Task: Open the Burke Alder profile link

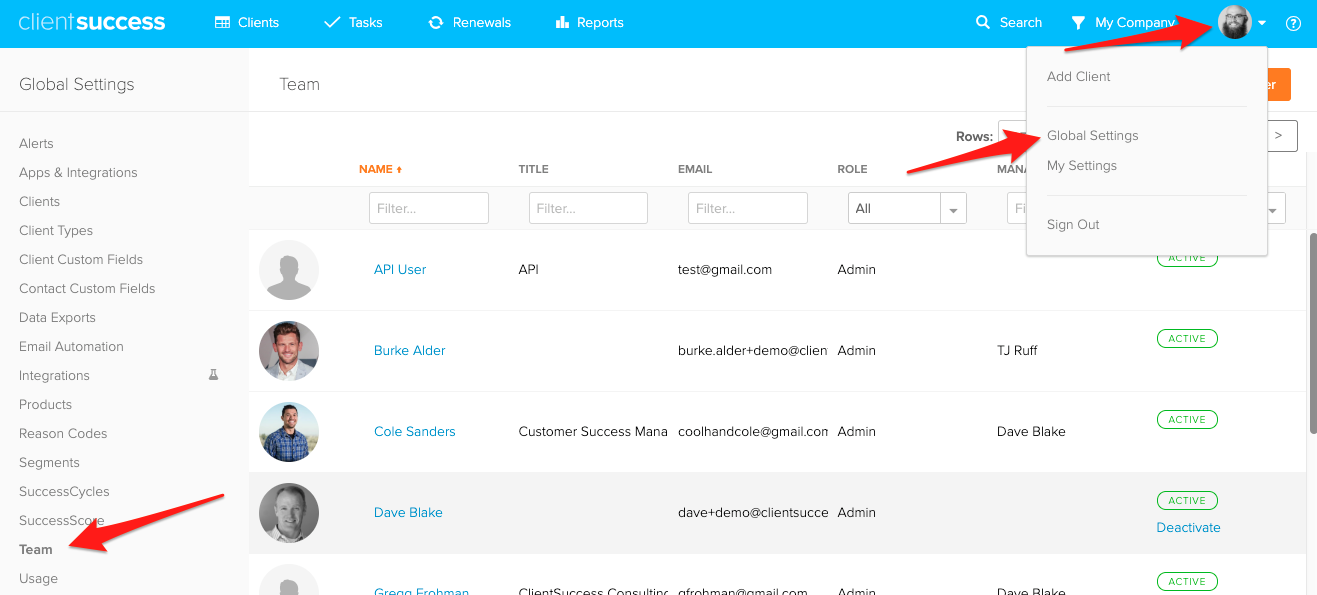Action: coord(410,350)
